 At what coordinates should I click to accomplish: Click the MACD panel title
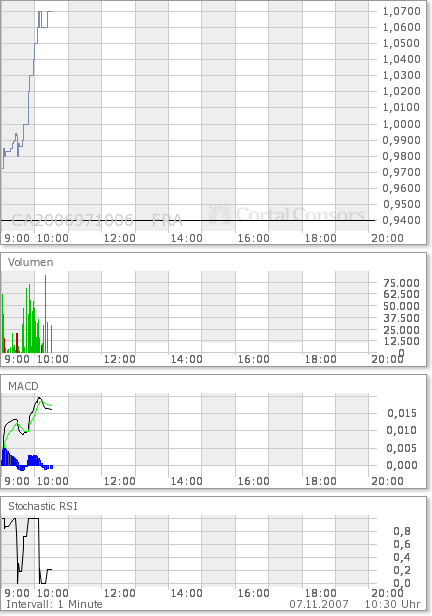click(x=23, y=386)
